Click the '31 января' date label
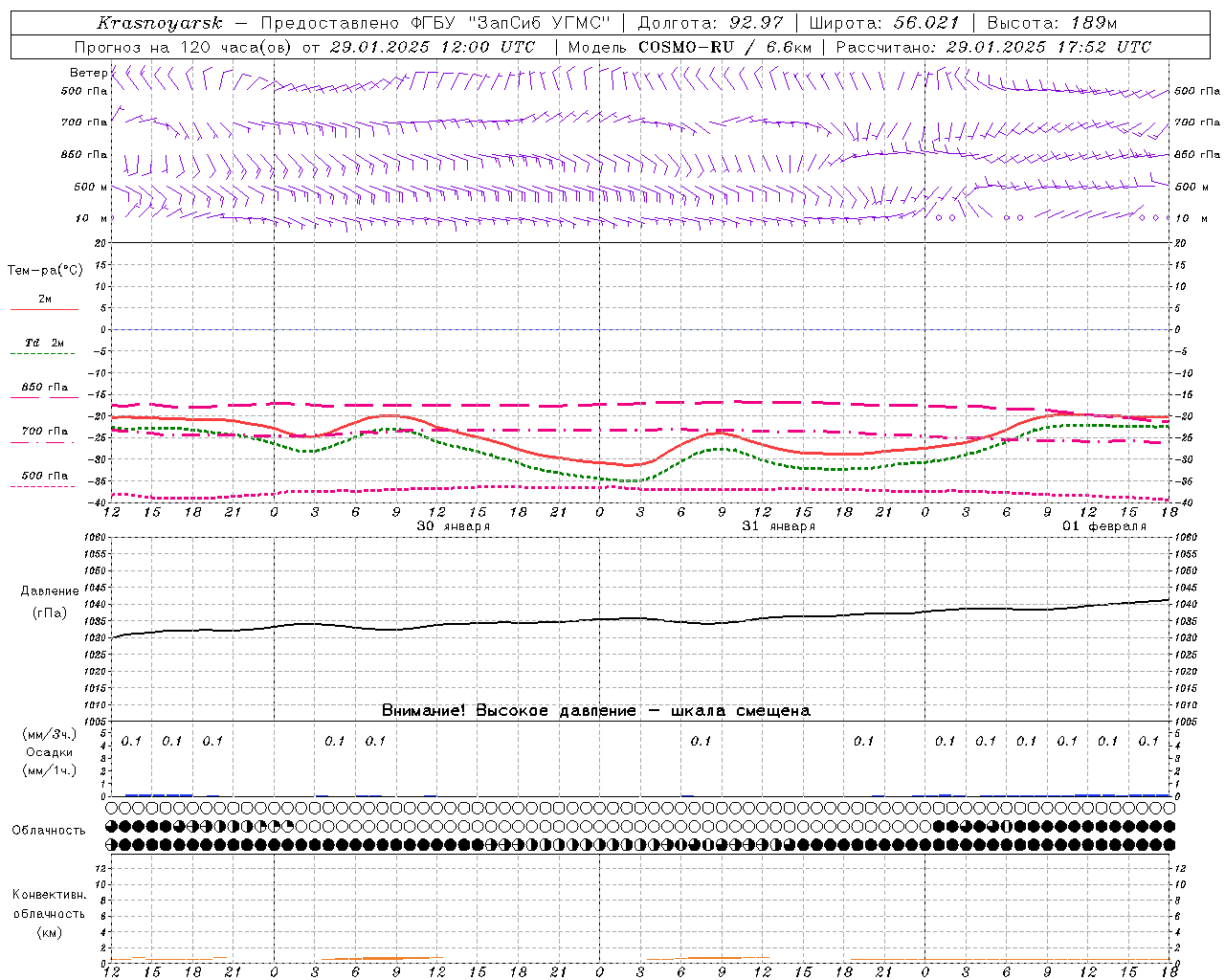Image resolution: width=1225 pixels, height=980 pixels. pos(779,526)
